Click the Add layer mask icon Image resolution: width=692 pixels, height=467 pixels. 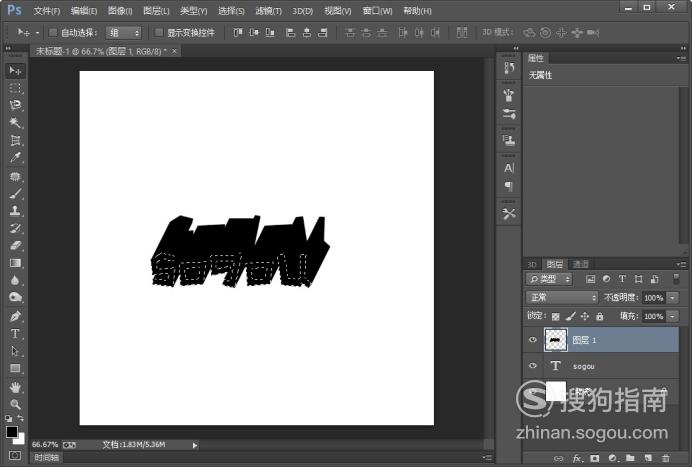[595, 458]
